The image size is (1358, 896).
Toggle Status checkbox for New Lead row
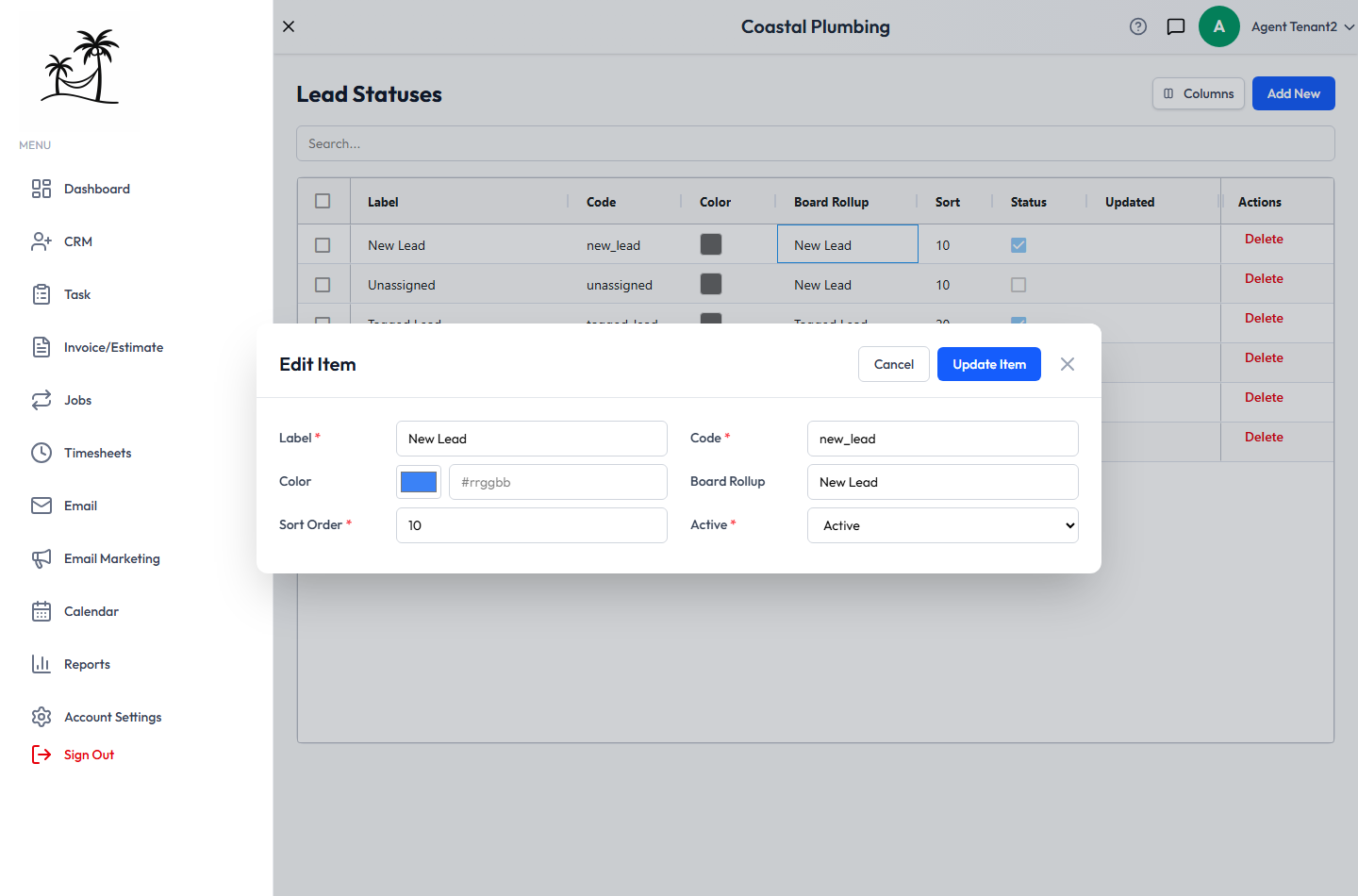(1018, 245)
